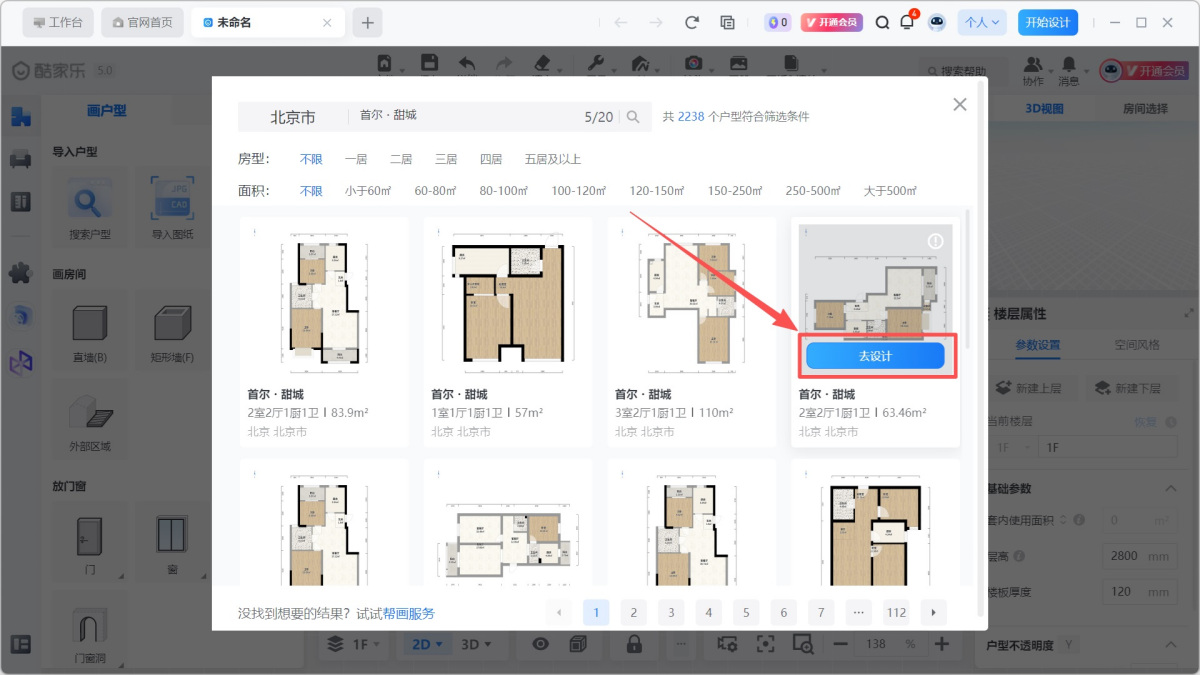Screen dimensions: 1200x675
Task: Select the 三居 room type filter
Action: point(446,159)
